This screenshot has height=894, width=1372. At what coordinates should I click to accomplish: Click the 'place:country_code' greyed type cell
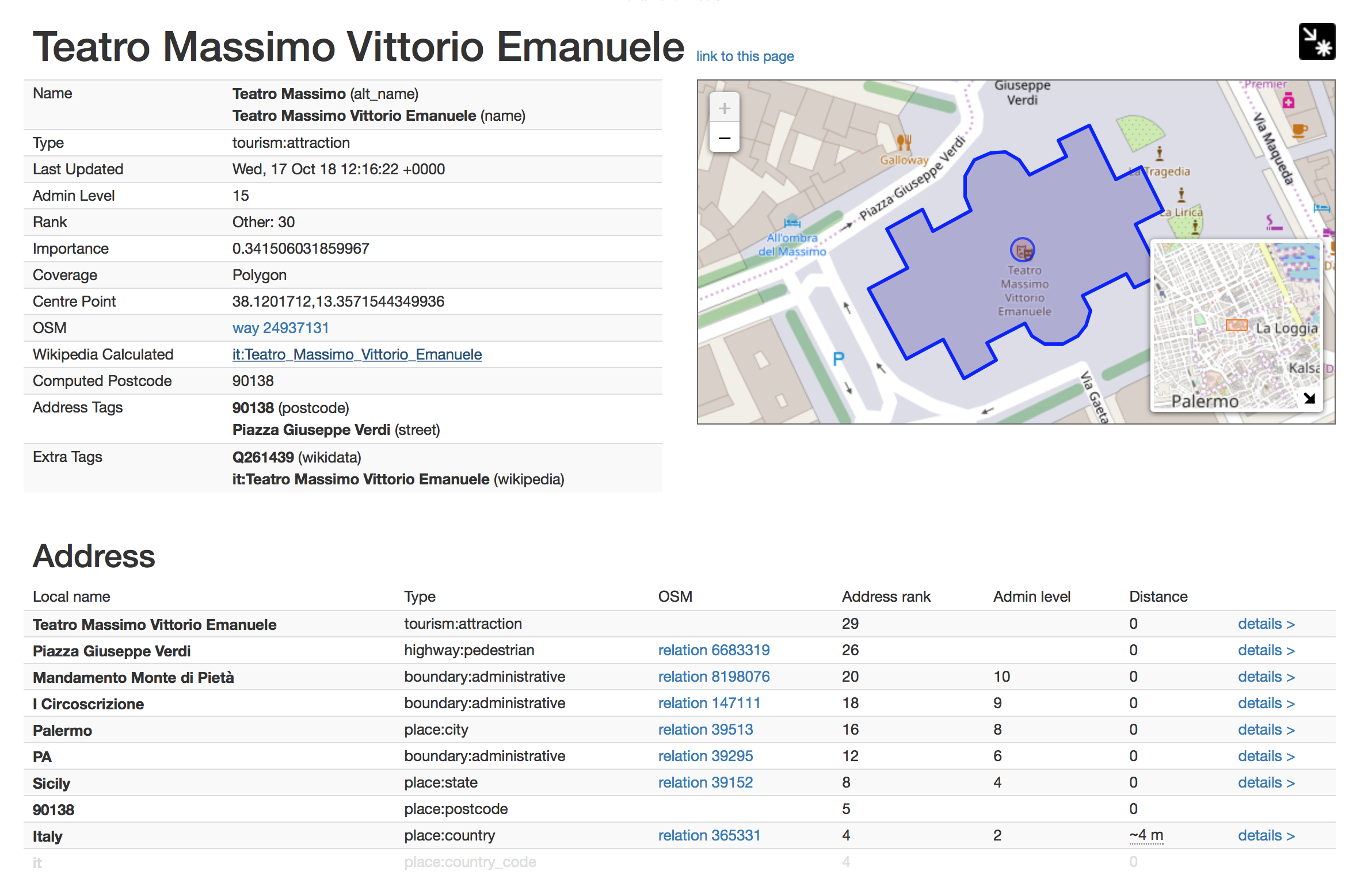tap(470, 863)
